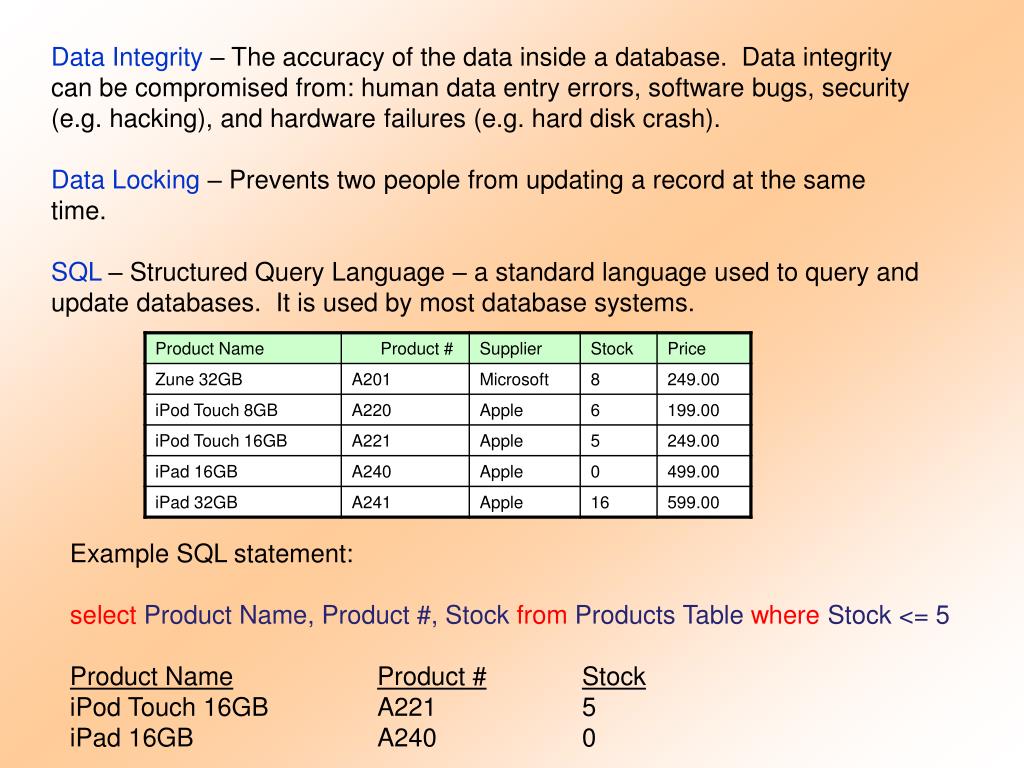Select the Stock column header in table

[618, 349]
